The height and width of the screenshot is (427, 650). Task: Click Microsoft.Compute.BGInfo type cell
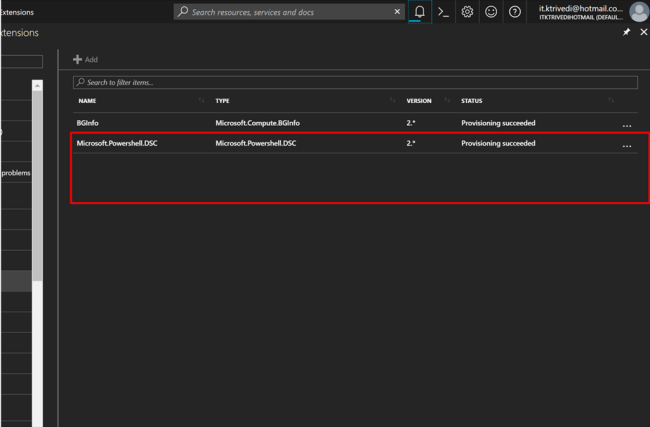click(x=257, y=123)
